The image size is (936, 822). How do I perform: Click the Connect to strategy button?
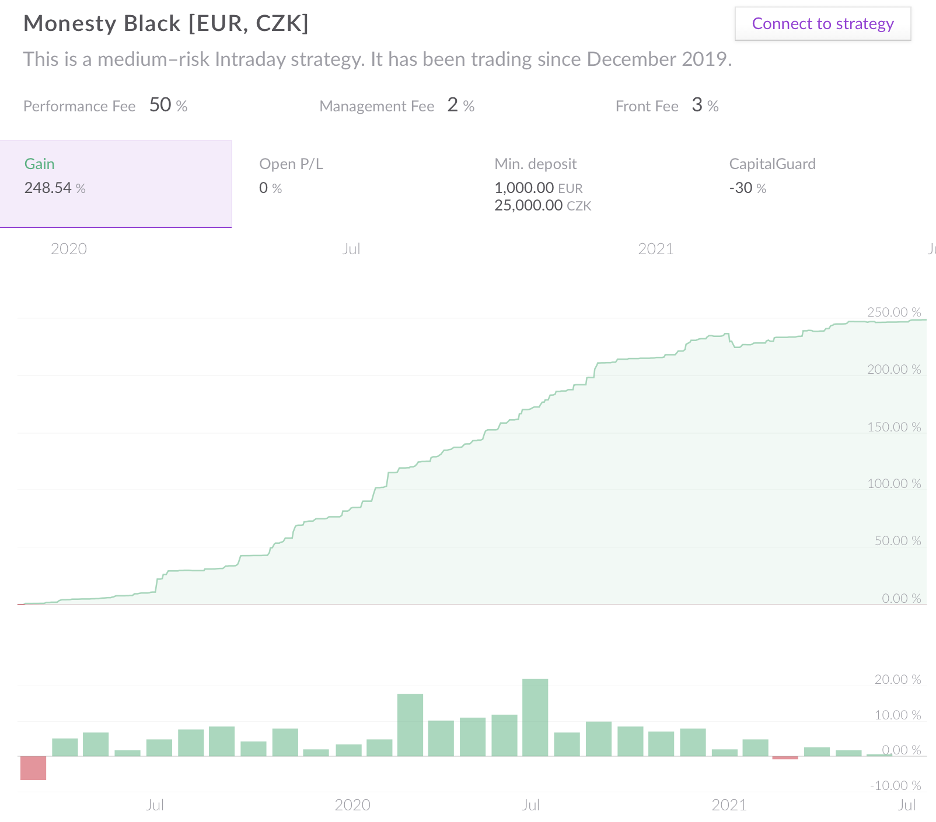[823, 24]
